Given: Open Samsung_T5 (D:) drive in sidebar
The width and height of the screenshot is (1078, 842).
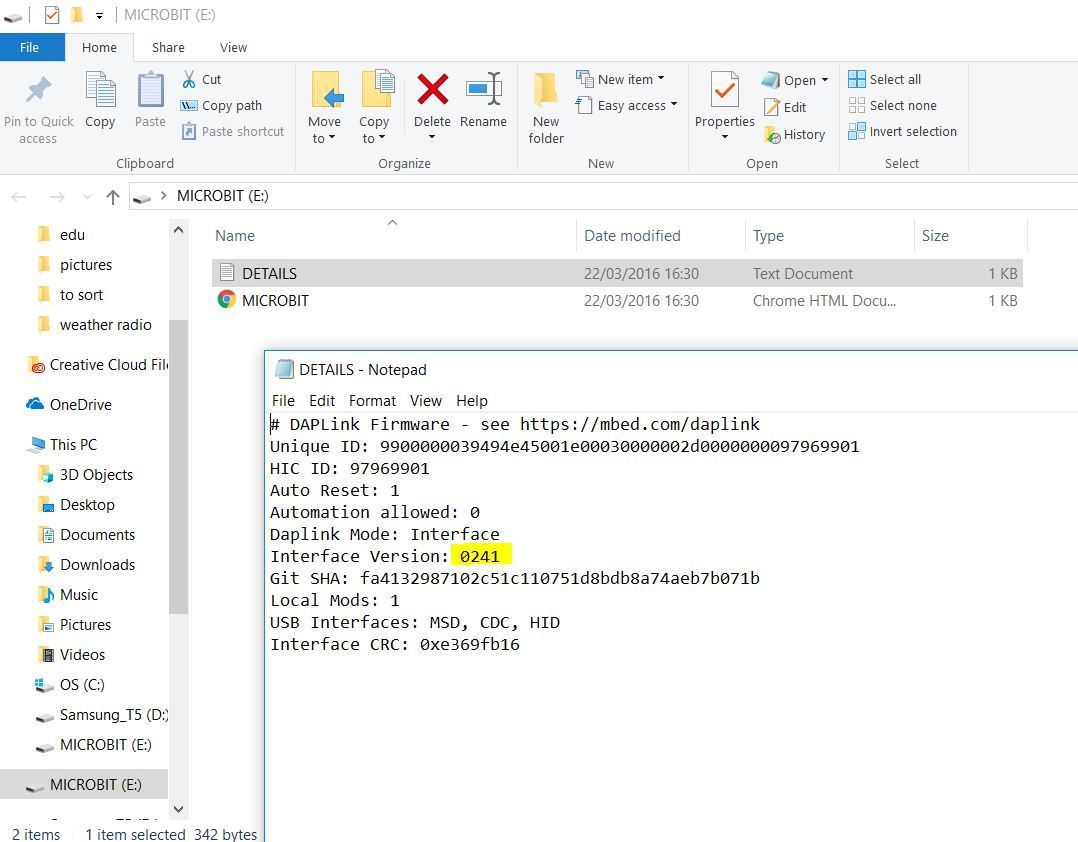Looking at the screenshot, I should (x=102, y=715).
